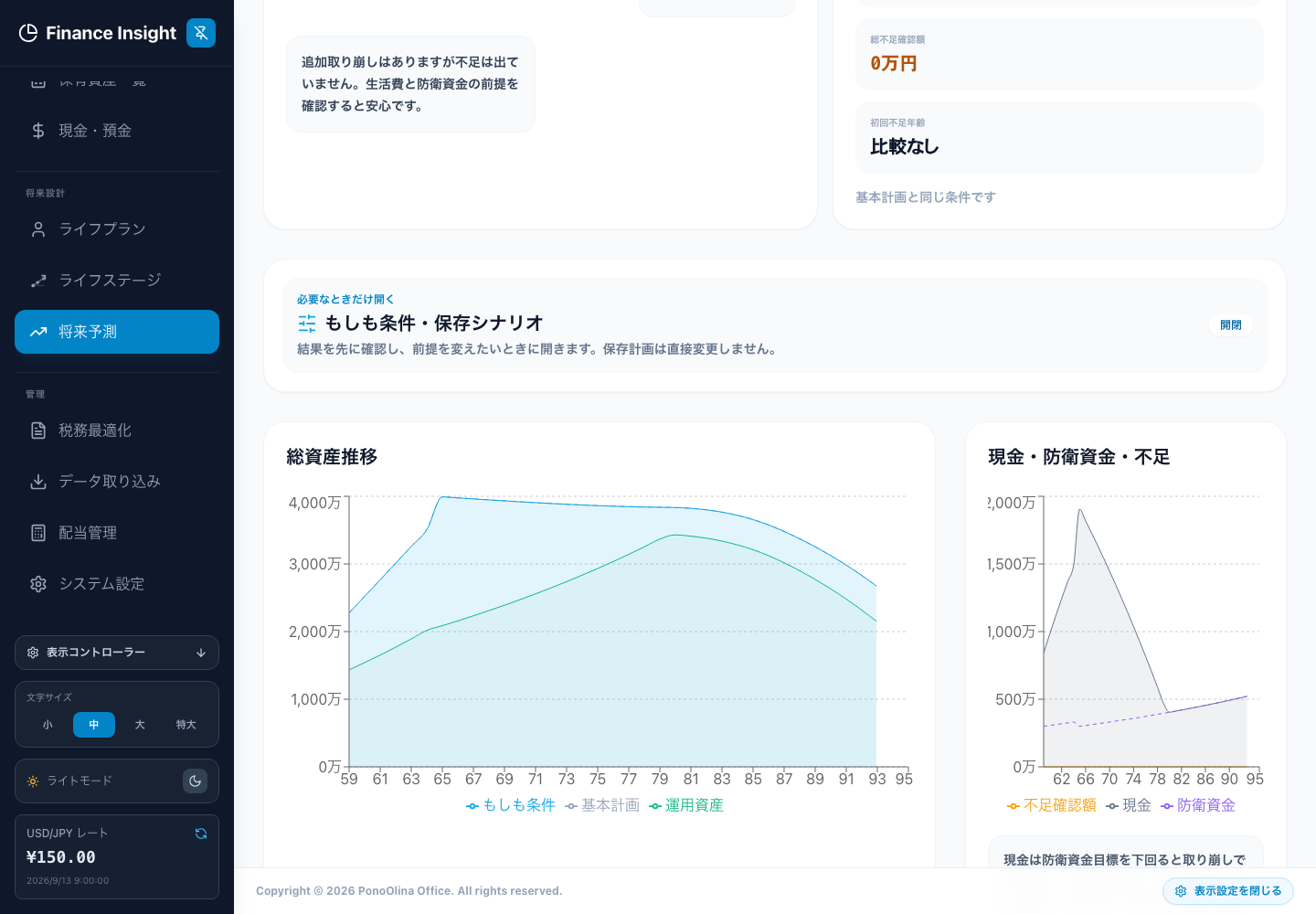This screenshot has width=1316, height=914.
Task: Expand scenario panel with 開閉 button
Action: [x=1231, y=325]
